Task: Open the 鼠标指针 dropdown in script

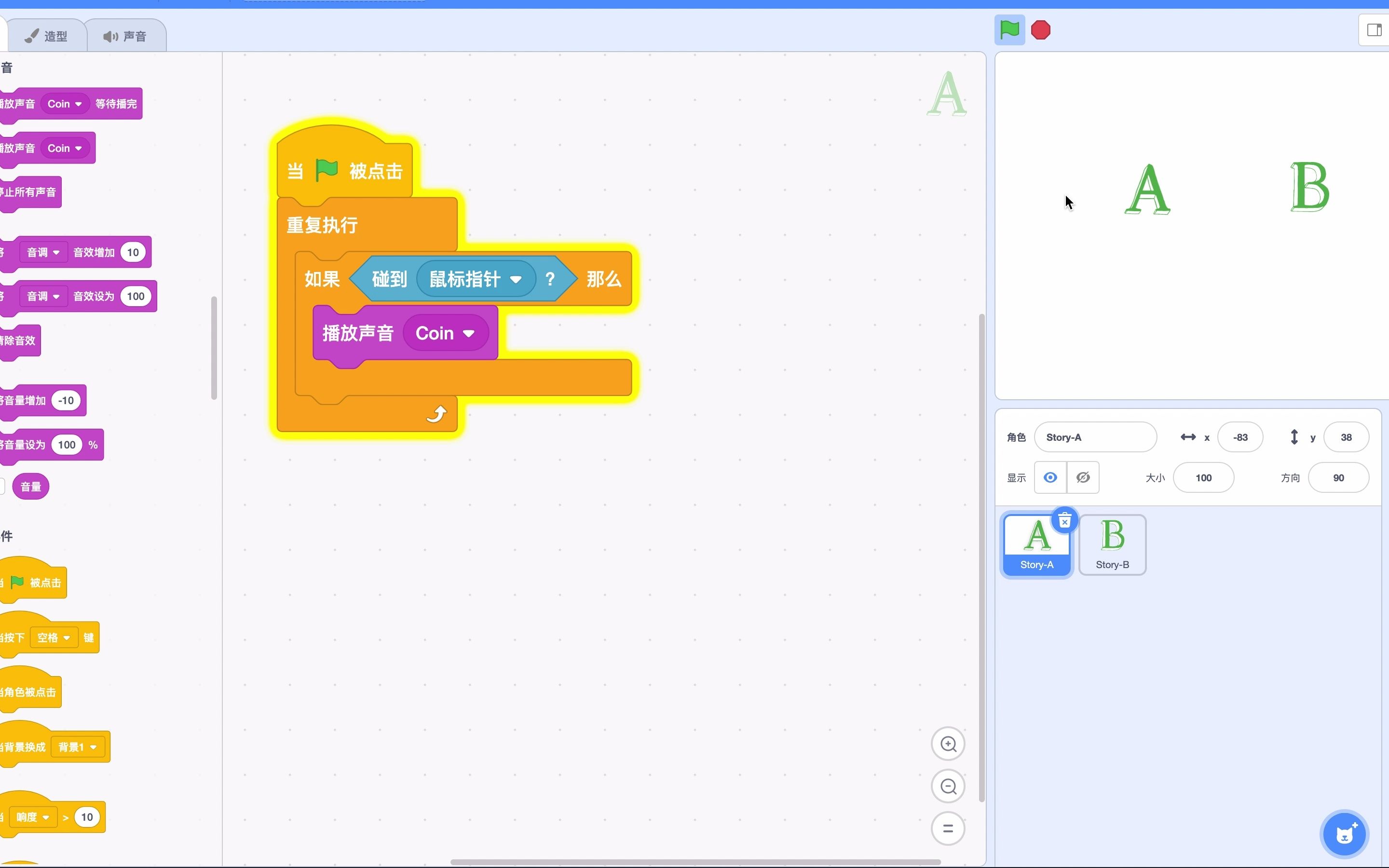Action: click(x=515, y=280)
